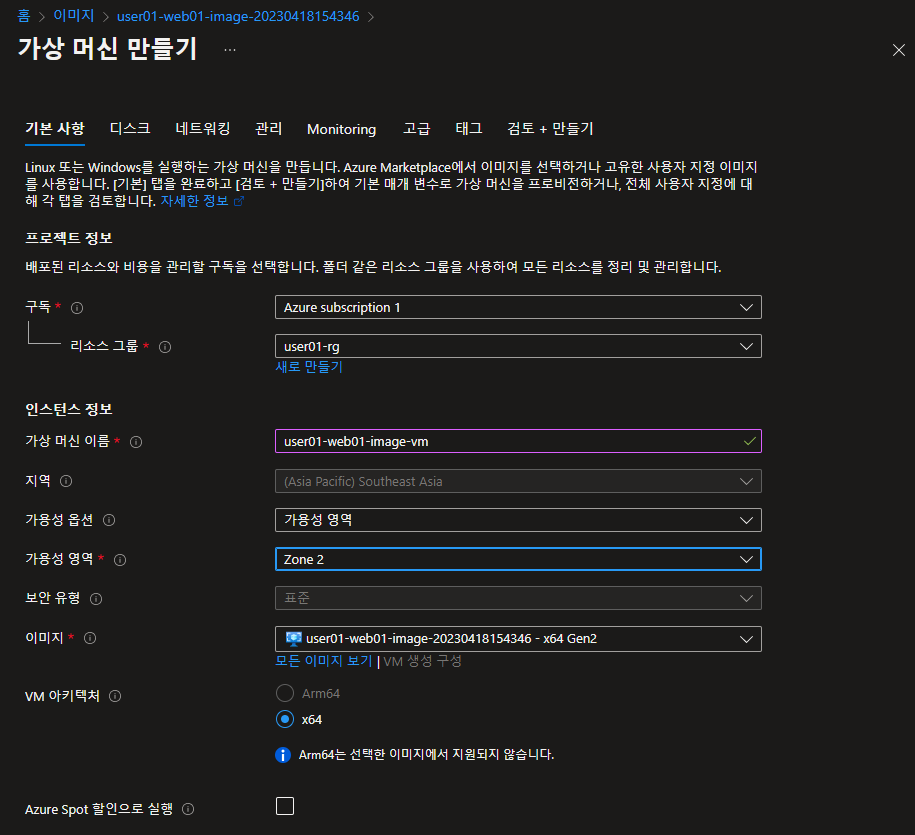Click the 프로젝트 정보 section heading
The height and width of the screenshot is (835, 915).
pyautogui.click(x=69, y=238)
